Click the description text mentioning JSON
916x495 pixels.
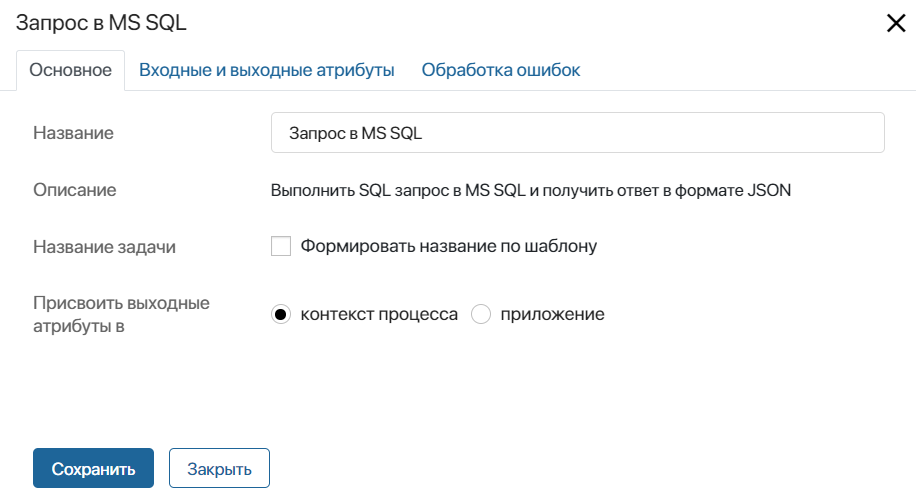coord(530,191)
